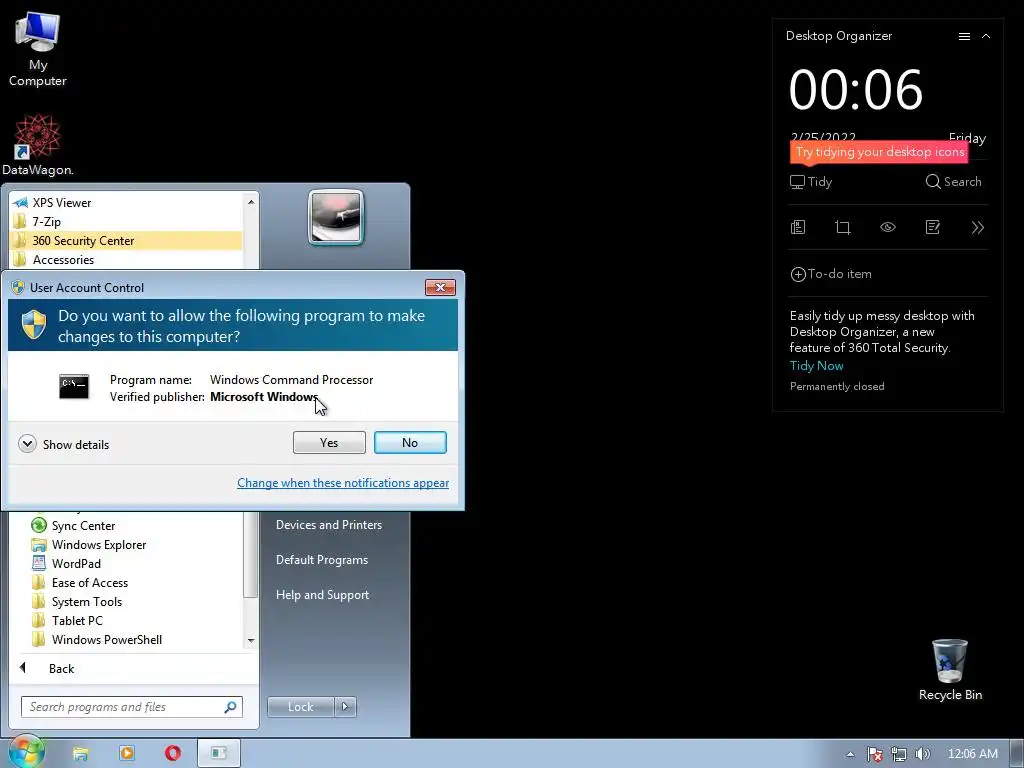Image resolution: width=1024 pixels, height=768 pixels.
Task: Launch Opera from taskbar
Action: point(173,753)
